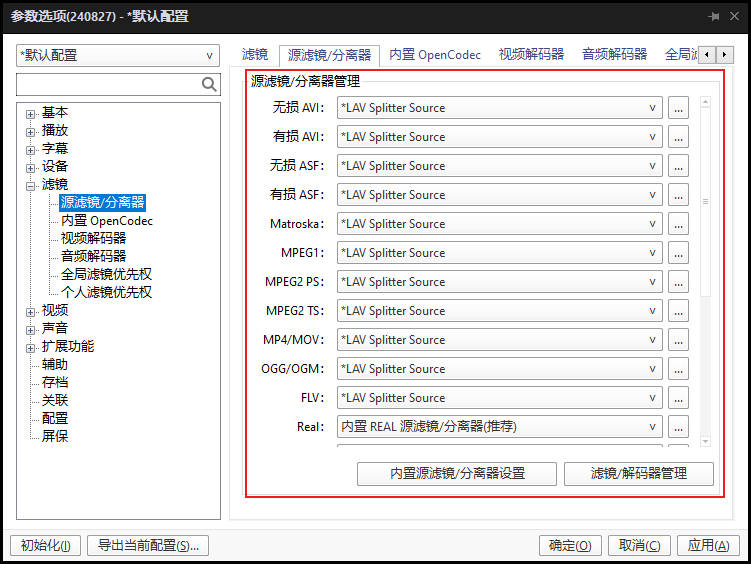The width and height of the screenshot is (751, 564).
Task: Open the OGG/OGM splitter dropdown
Action: click(x=500, y=369)
